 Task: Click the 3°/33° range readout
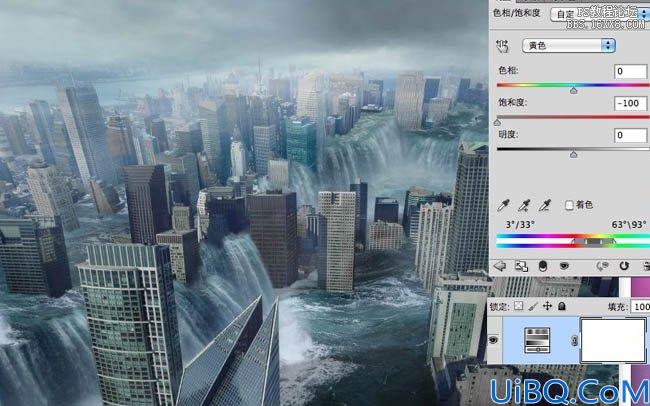coord(520,224)
